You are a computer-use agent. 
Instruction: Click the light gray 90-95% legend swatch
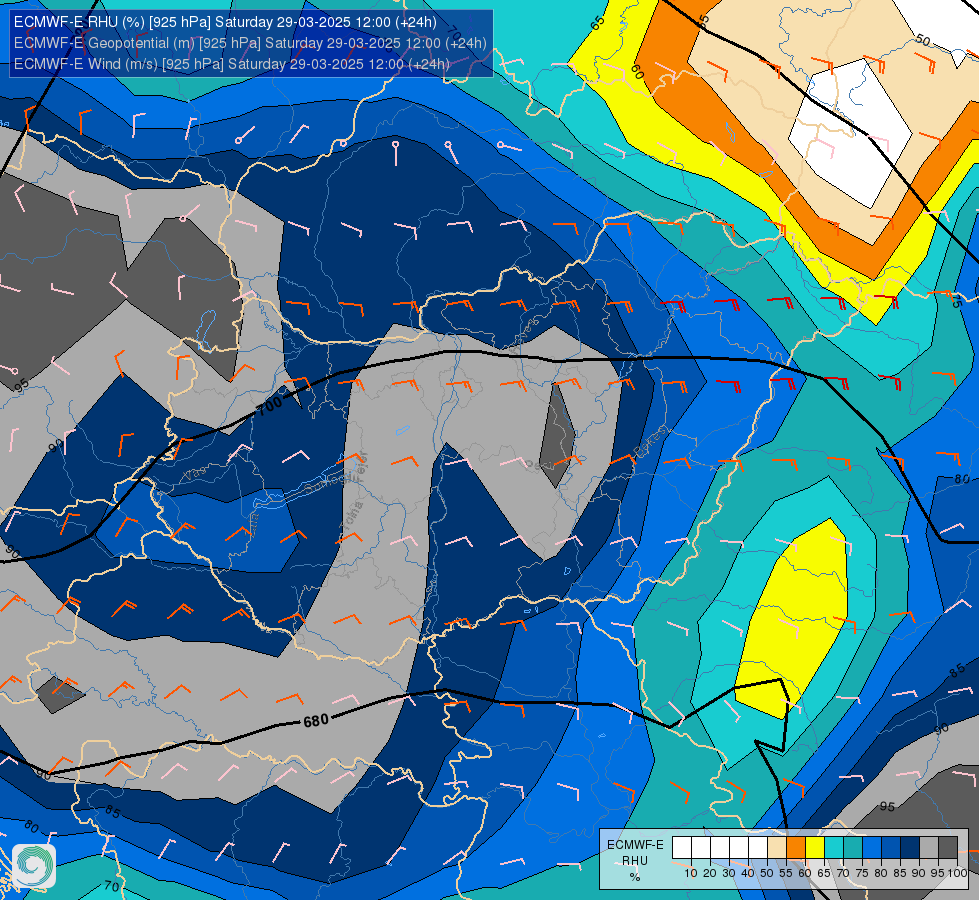pyautogui.click(x=929, y=848)
